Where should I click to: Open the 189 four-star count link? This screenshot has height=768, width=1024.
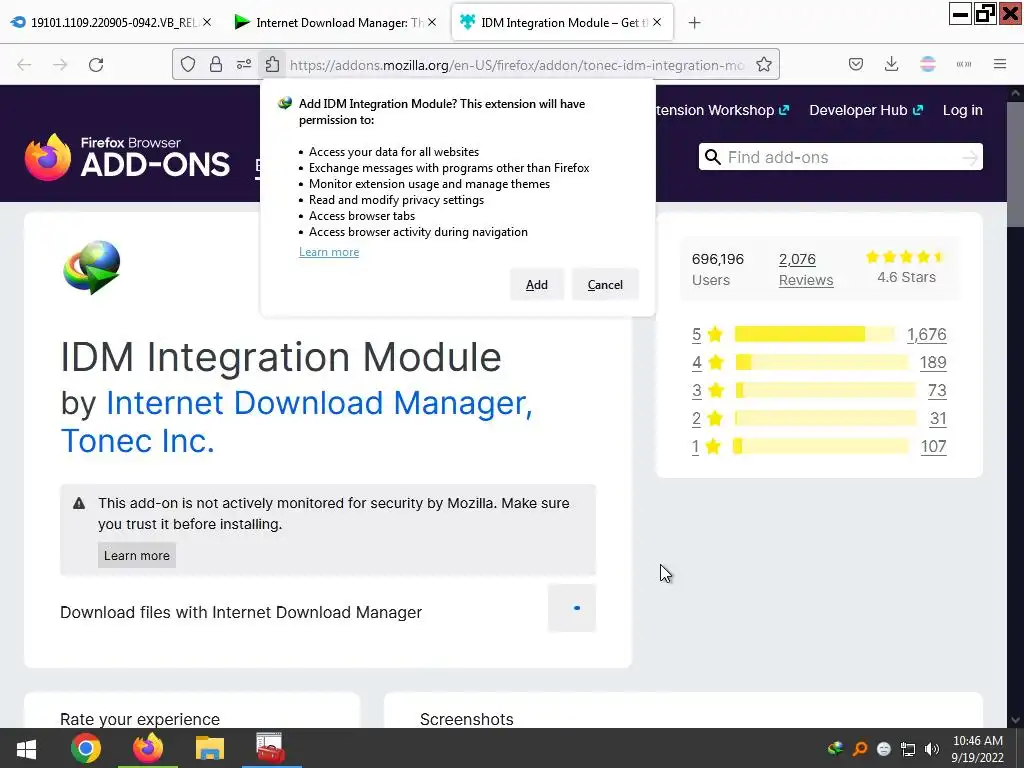click(933, 362)
